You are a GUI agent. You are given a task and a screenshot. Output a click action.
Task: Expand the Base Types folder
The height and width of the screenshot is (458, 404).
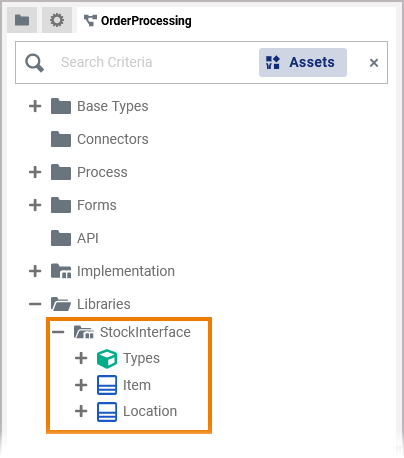pos(35,106)
